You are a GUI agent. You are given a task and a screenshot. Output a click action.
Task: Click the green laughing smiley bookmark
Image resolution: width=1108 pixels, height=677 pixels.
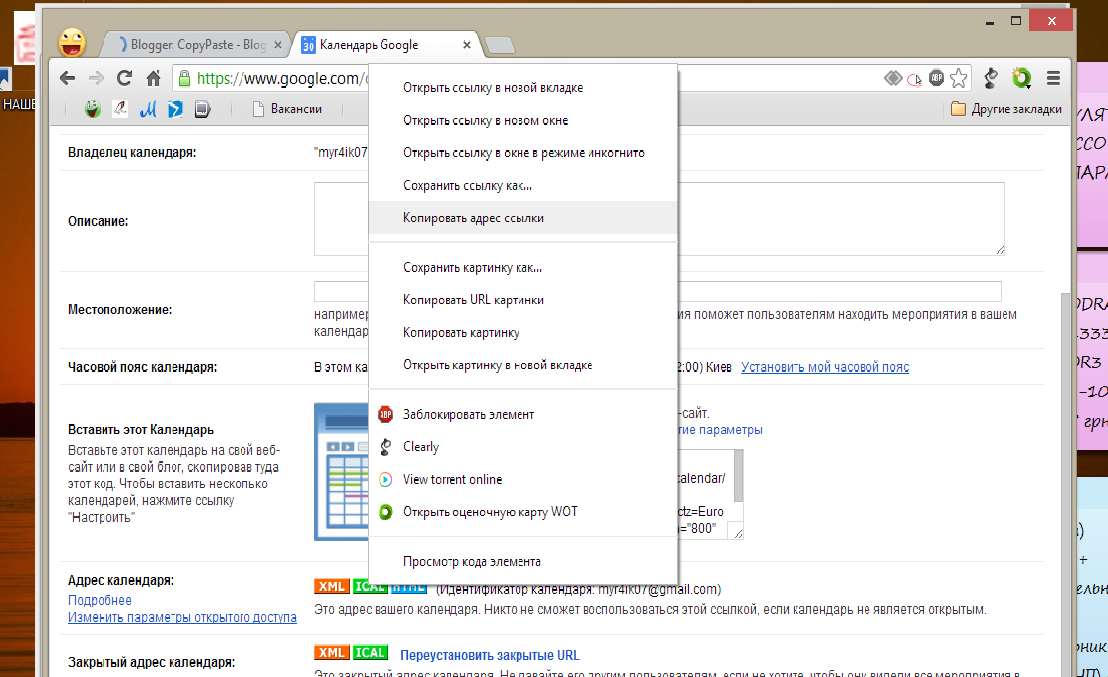[92, 109]
